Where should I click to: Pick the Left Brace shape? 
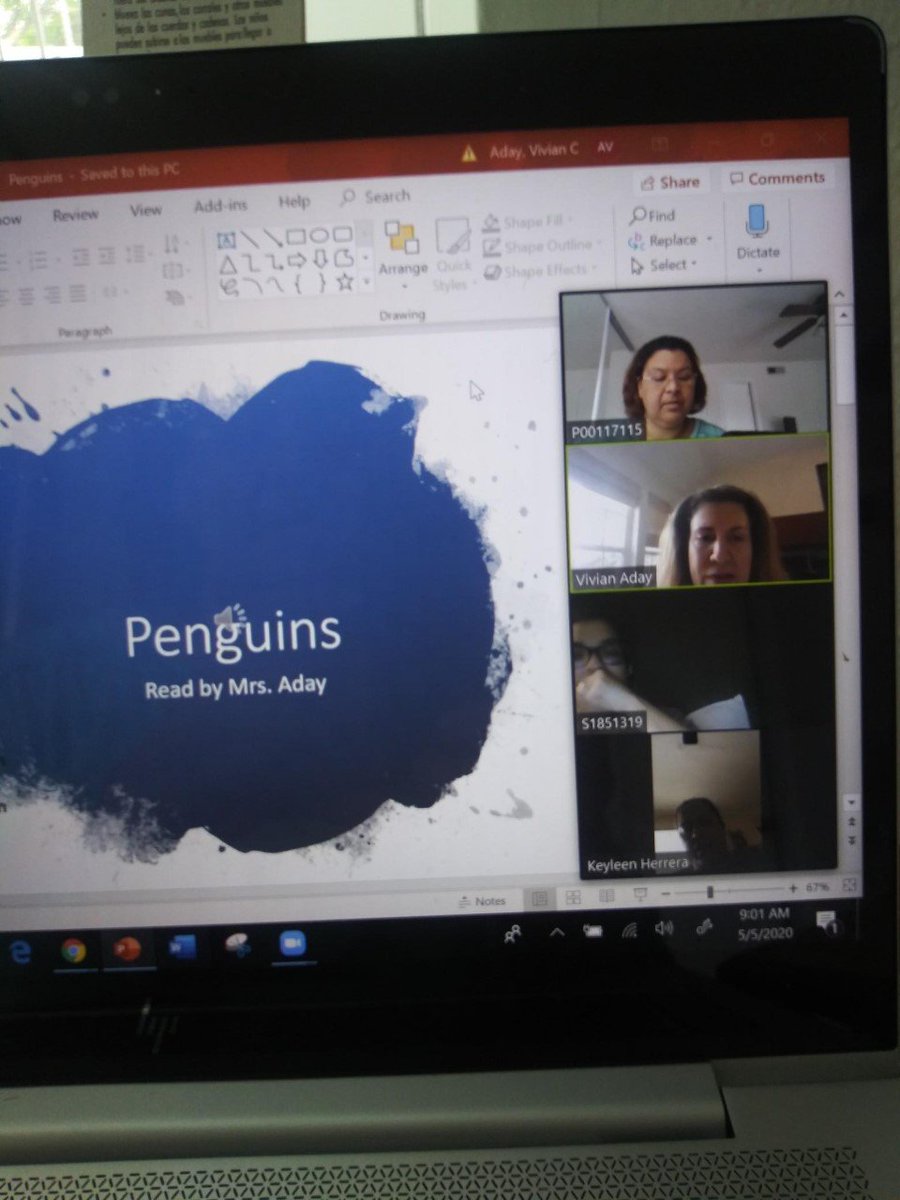(298, 284)
